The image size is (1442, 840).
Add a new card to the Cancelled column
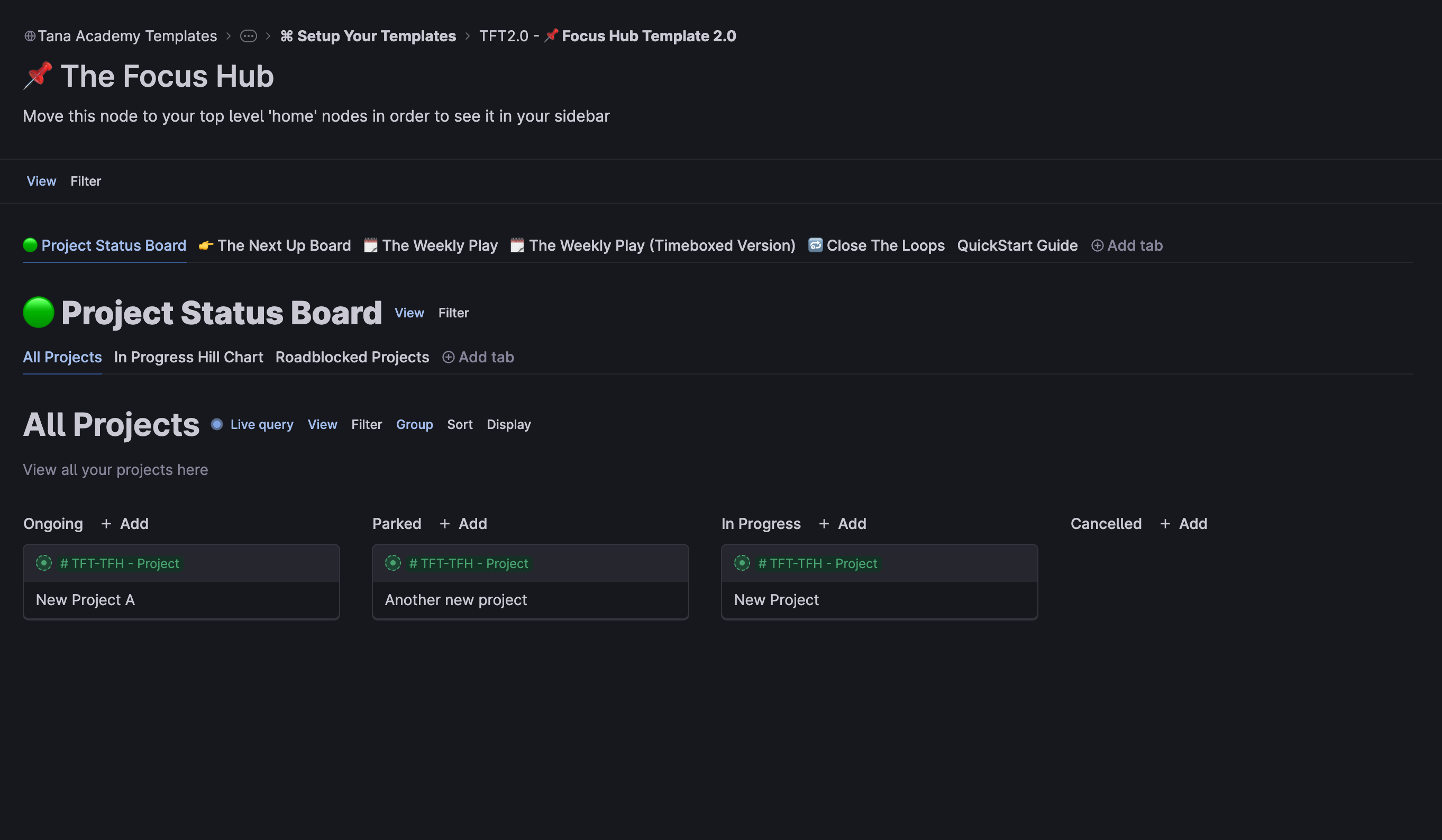pos(1183,524)
